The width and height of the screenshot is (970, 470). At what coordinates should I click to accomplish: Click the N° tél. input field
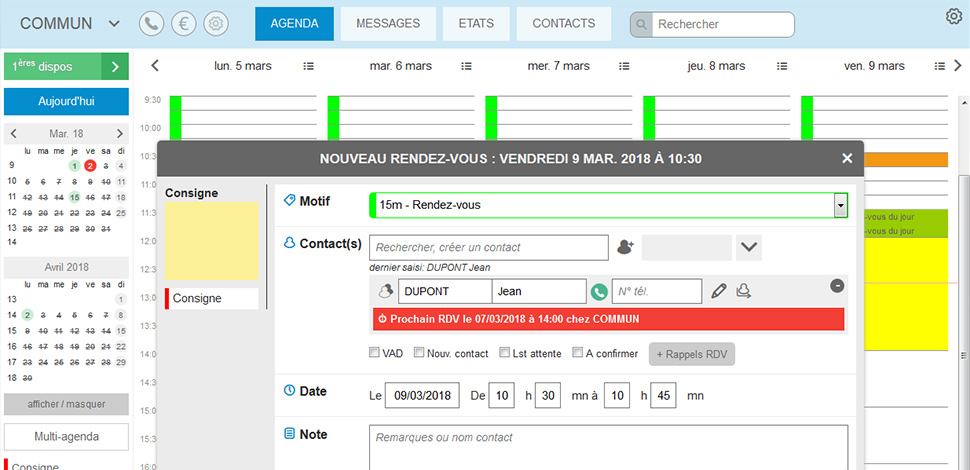657,291
